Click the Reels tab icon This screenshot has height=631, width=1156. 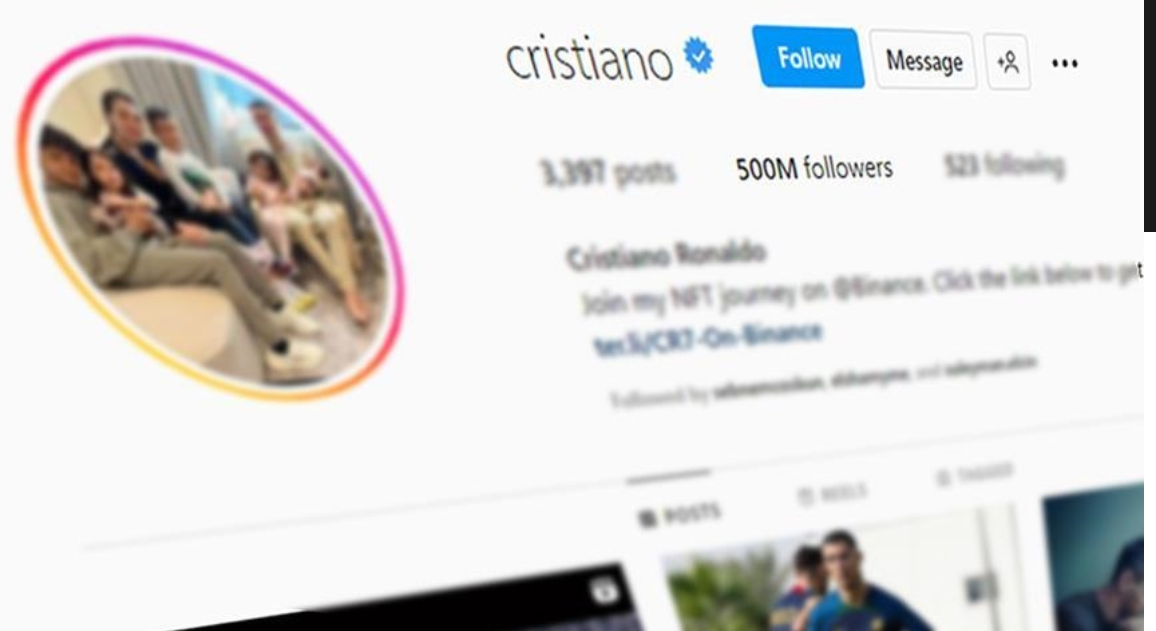click(805, 497)
